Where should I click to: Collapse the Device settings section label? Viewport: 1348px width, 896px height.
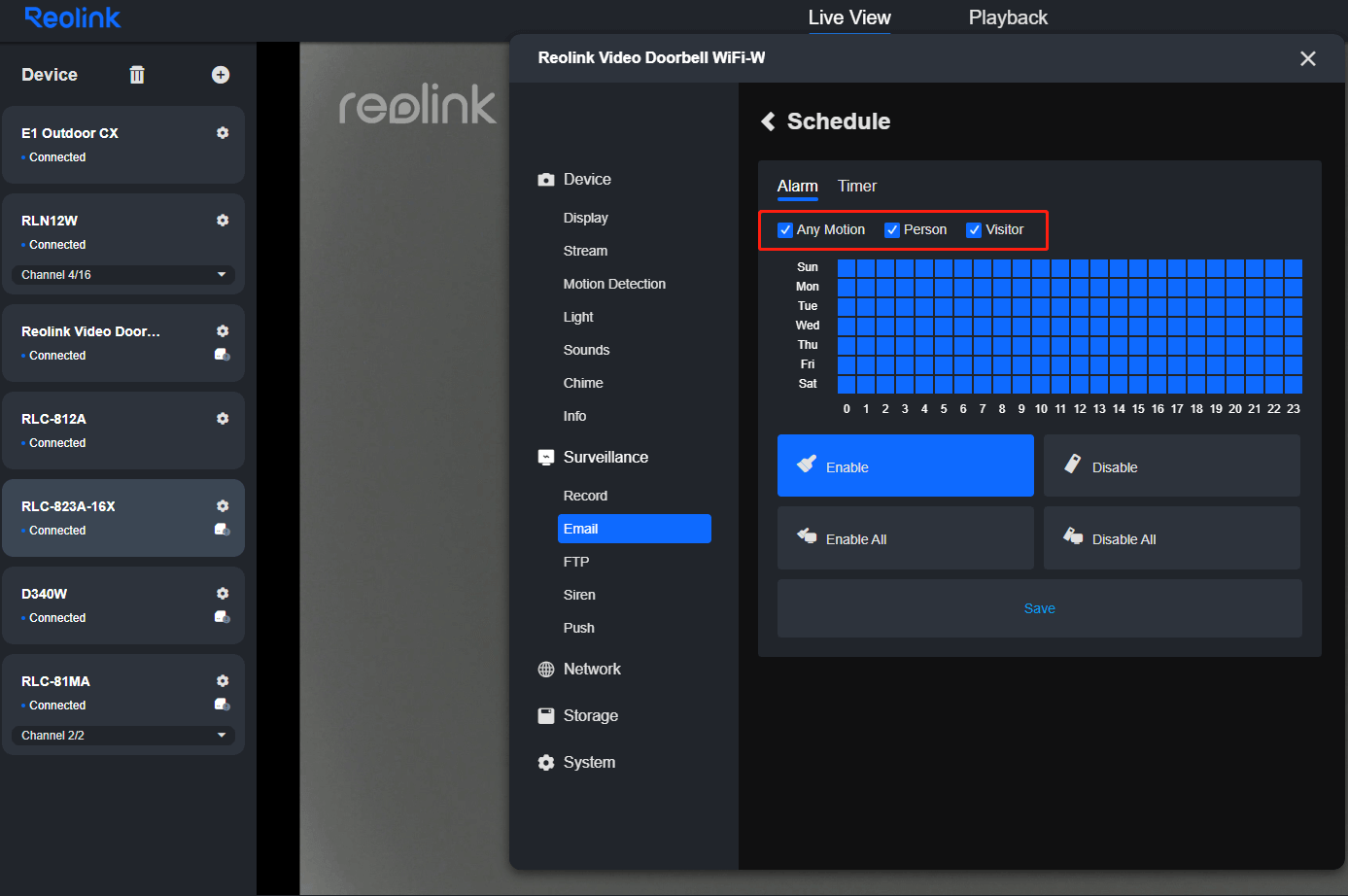click(x=587, y=180)
